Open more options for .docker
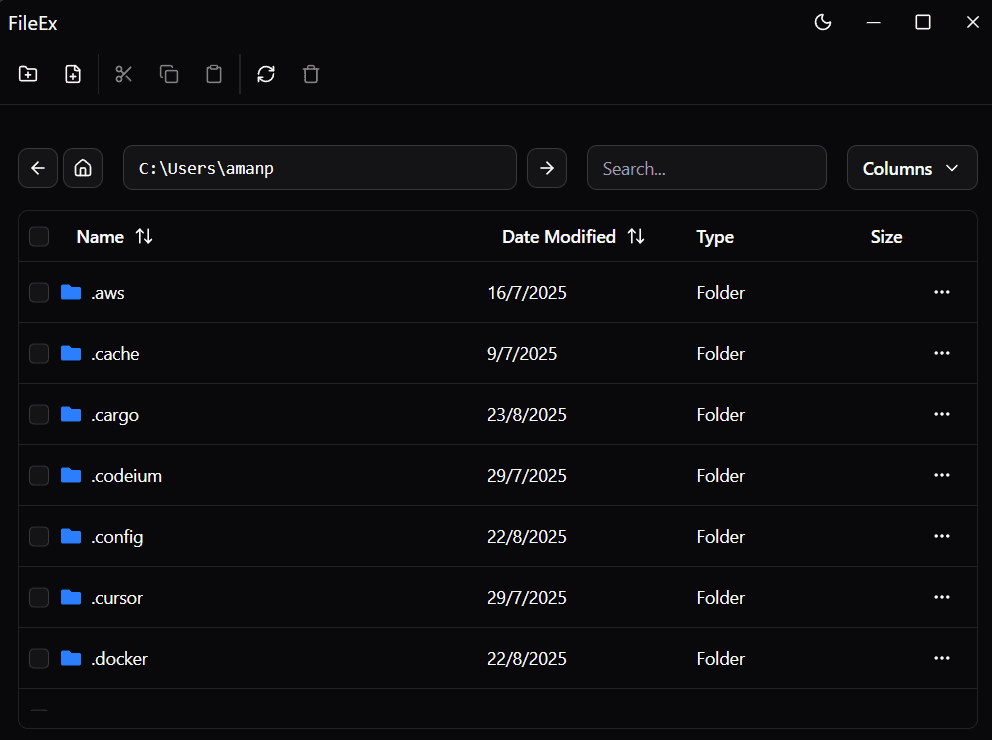 [941, 658]
